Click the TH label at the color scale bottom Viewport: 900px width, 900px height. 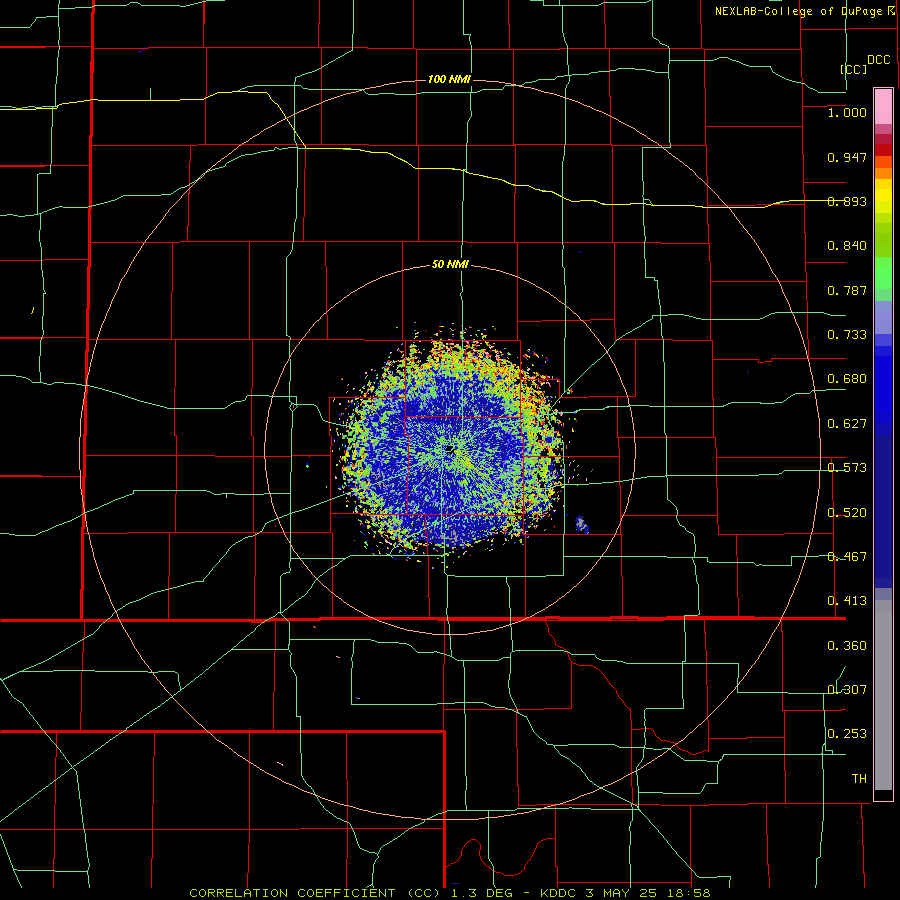pos(859,779)
